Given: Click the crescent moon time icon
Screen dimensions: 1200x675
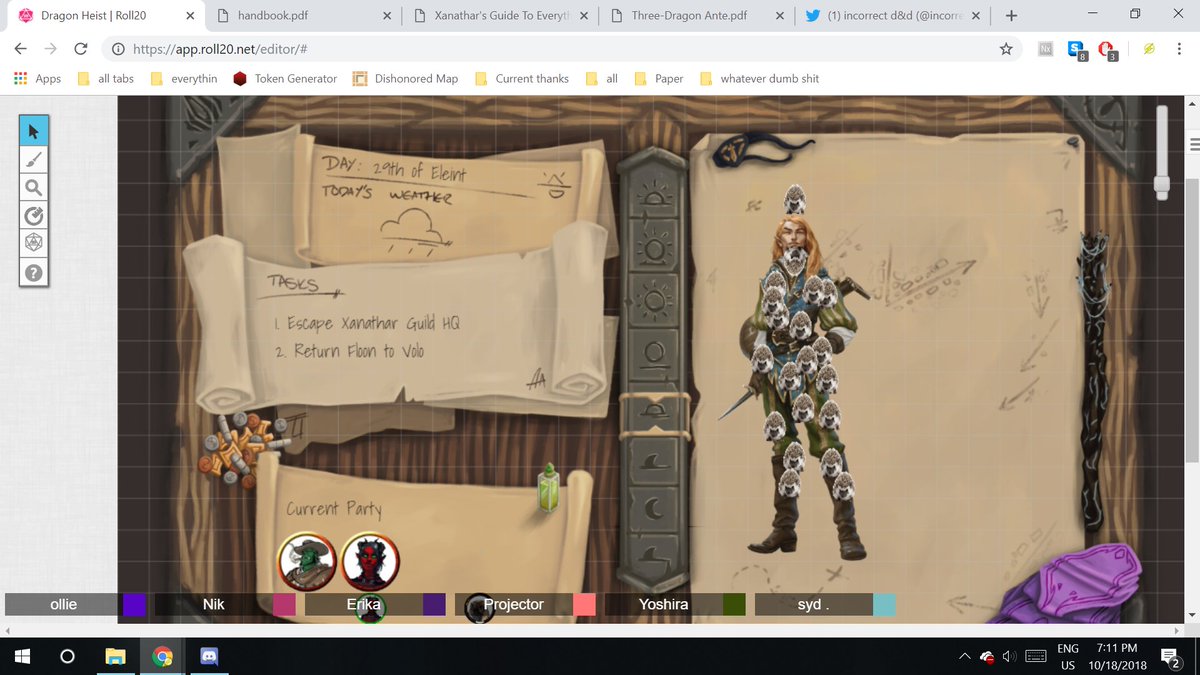Looking at the screenshot, I should coord(654,509).
